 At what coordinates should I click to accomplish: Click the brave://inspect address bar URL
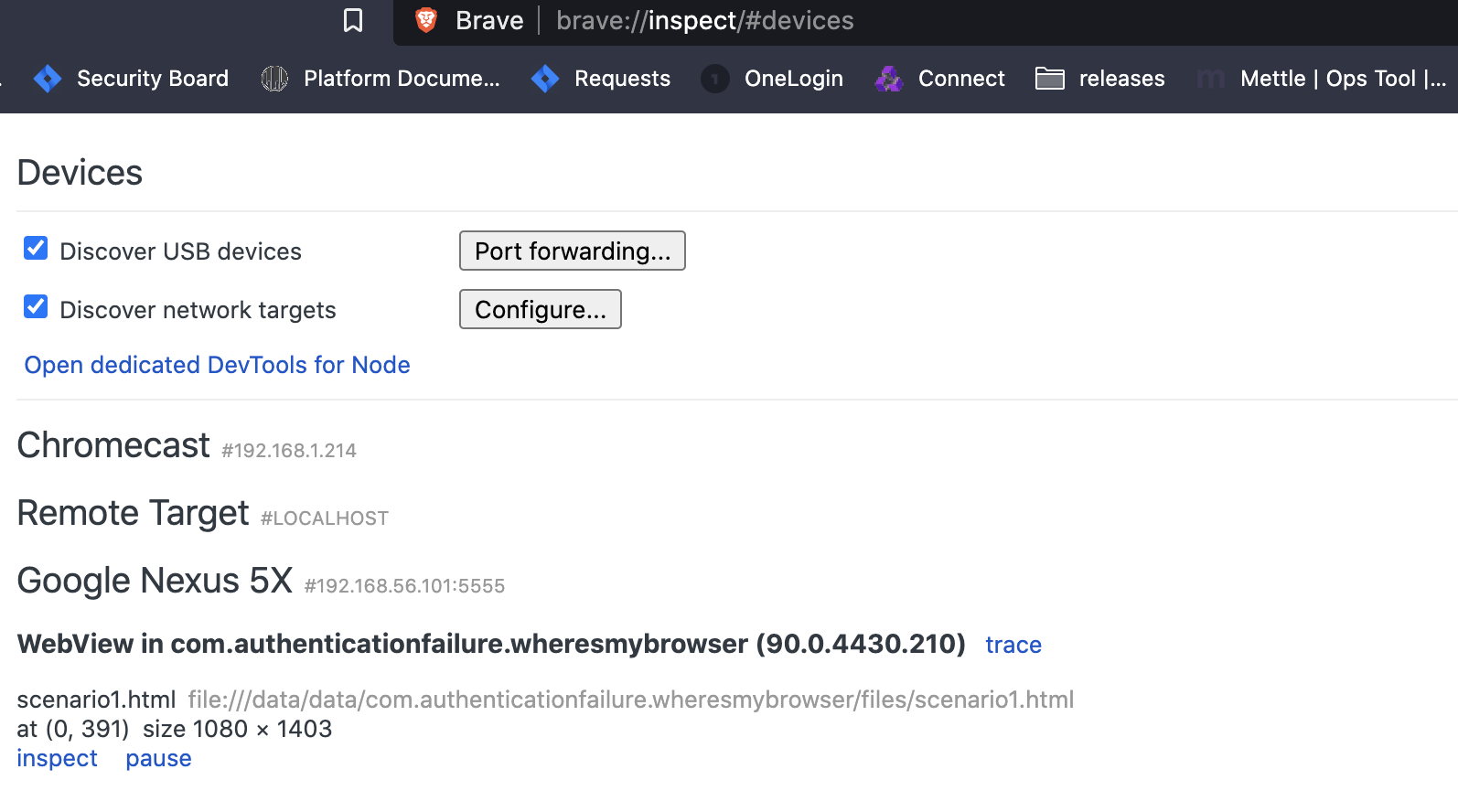click(704, 21)
